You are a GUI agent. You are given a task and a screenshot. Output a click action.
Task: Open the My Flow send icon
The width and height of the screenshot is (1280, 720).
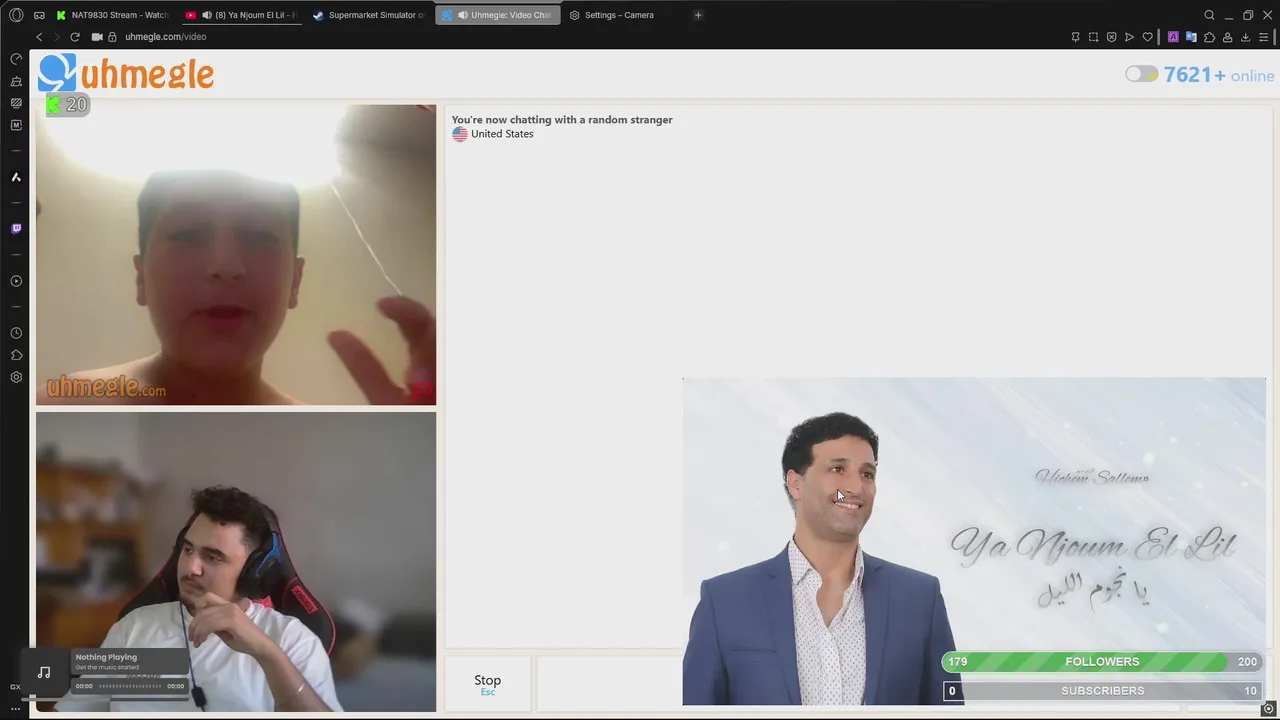(x=1129, y=37)
